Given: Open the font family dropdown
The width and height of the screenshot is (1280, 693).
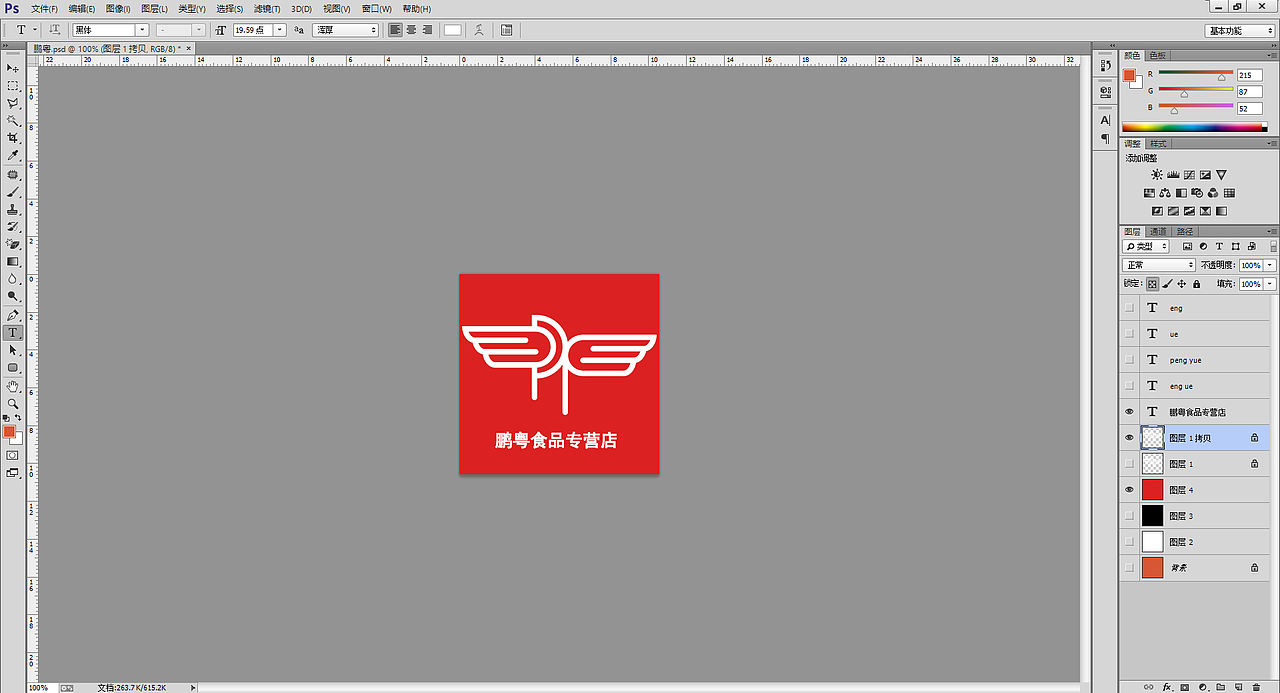Looking at the screenshot, I should click(x=140, y=29).
